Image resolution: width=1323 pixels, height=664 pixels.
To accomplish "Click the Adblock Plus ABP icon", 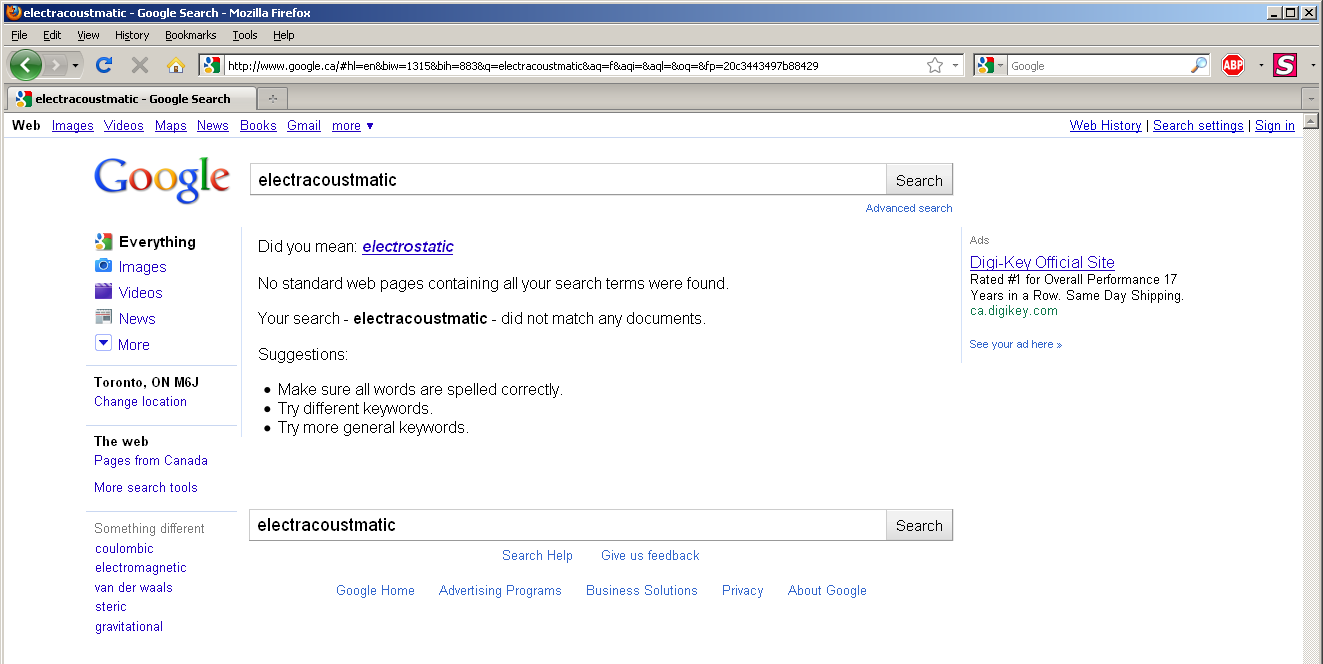I will [1233, 65].
